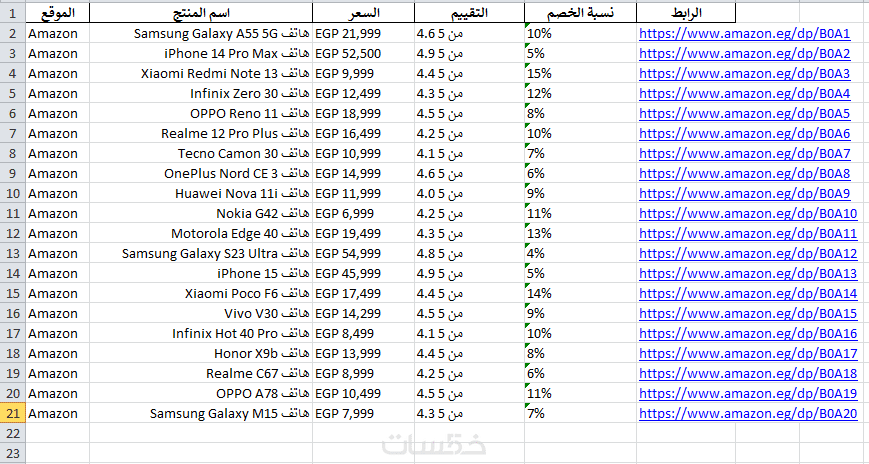Open the amazon.eg/dp/B0A10 link

point(748,213)
